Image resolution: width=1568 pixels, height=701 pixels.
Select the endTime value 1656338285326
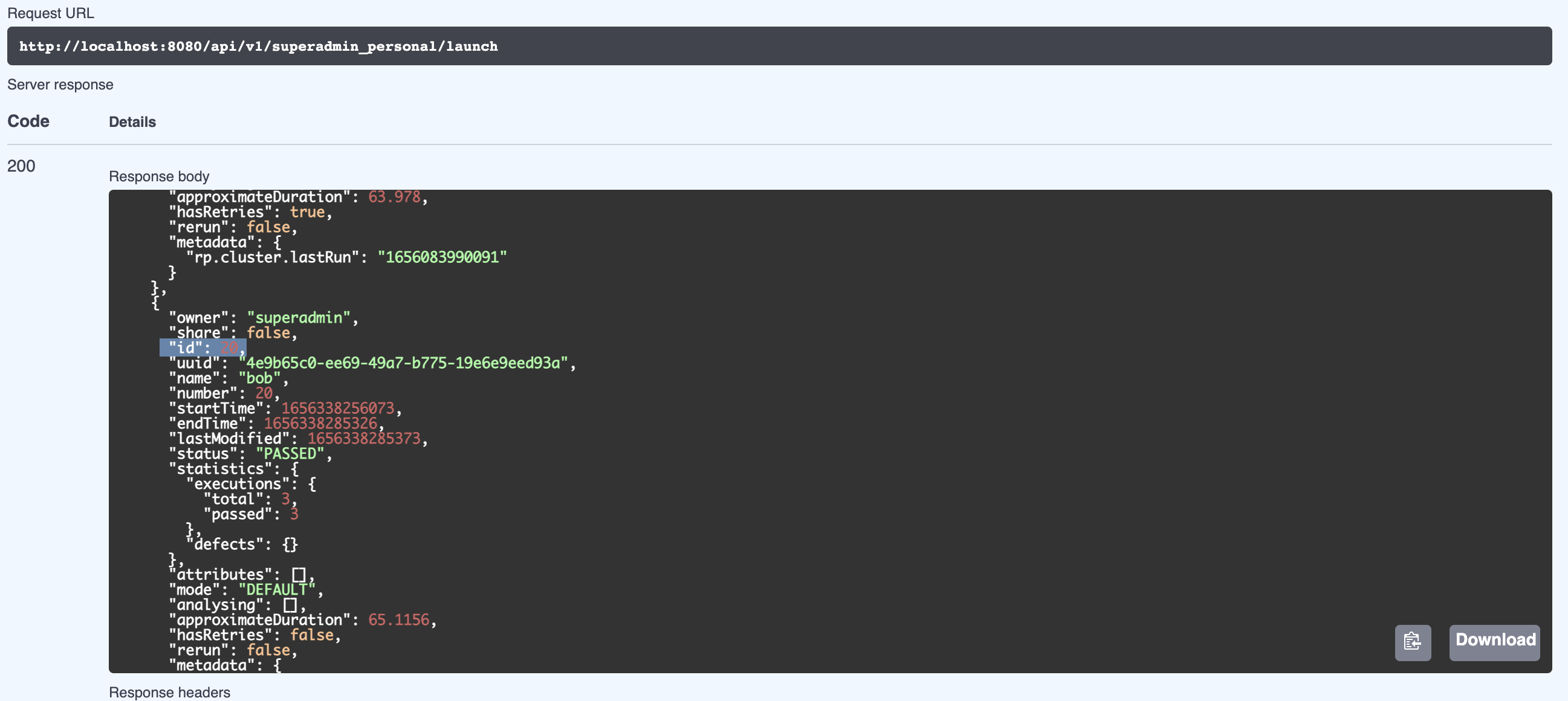click(320, 424)
